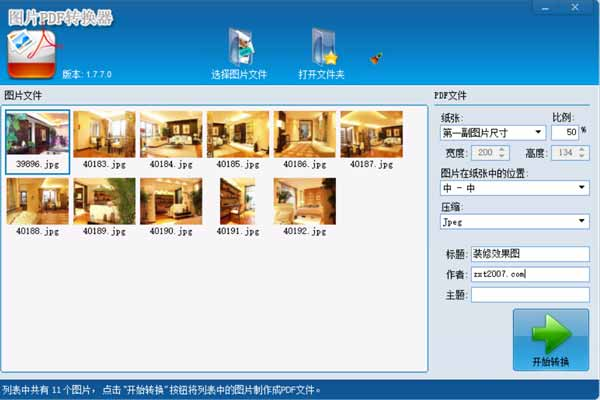600x400 pixels.
Task: Click the 打开文件夹 star folder icon
Action: [x=322, y=45]
